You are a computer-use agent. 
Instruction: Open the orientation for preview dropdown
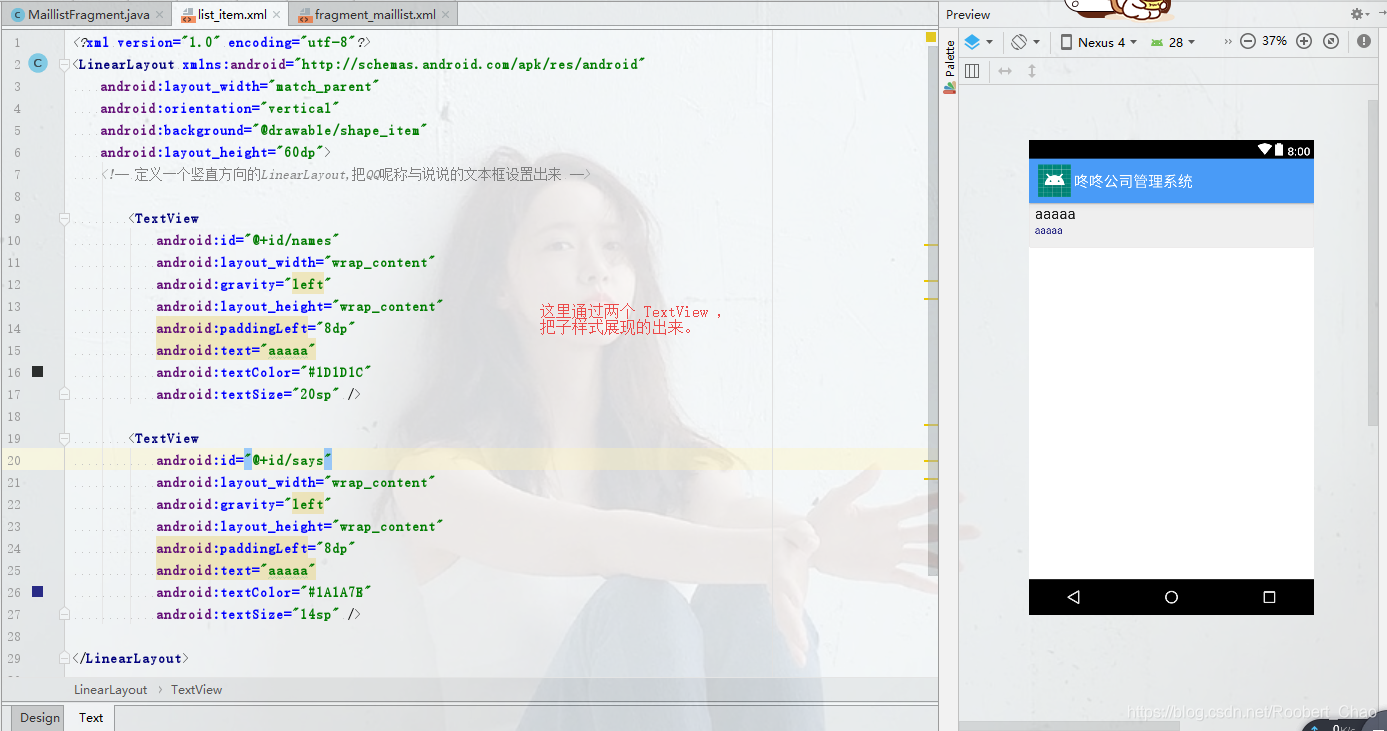coord(1025,42)
